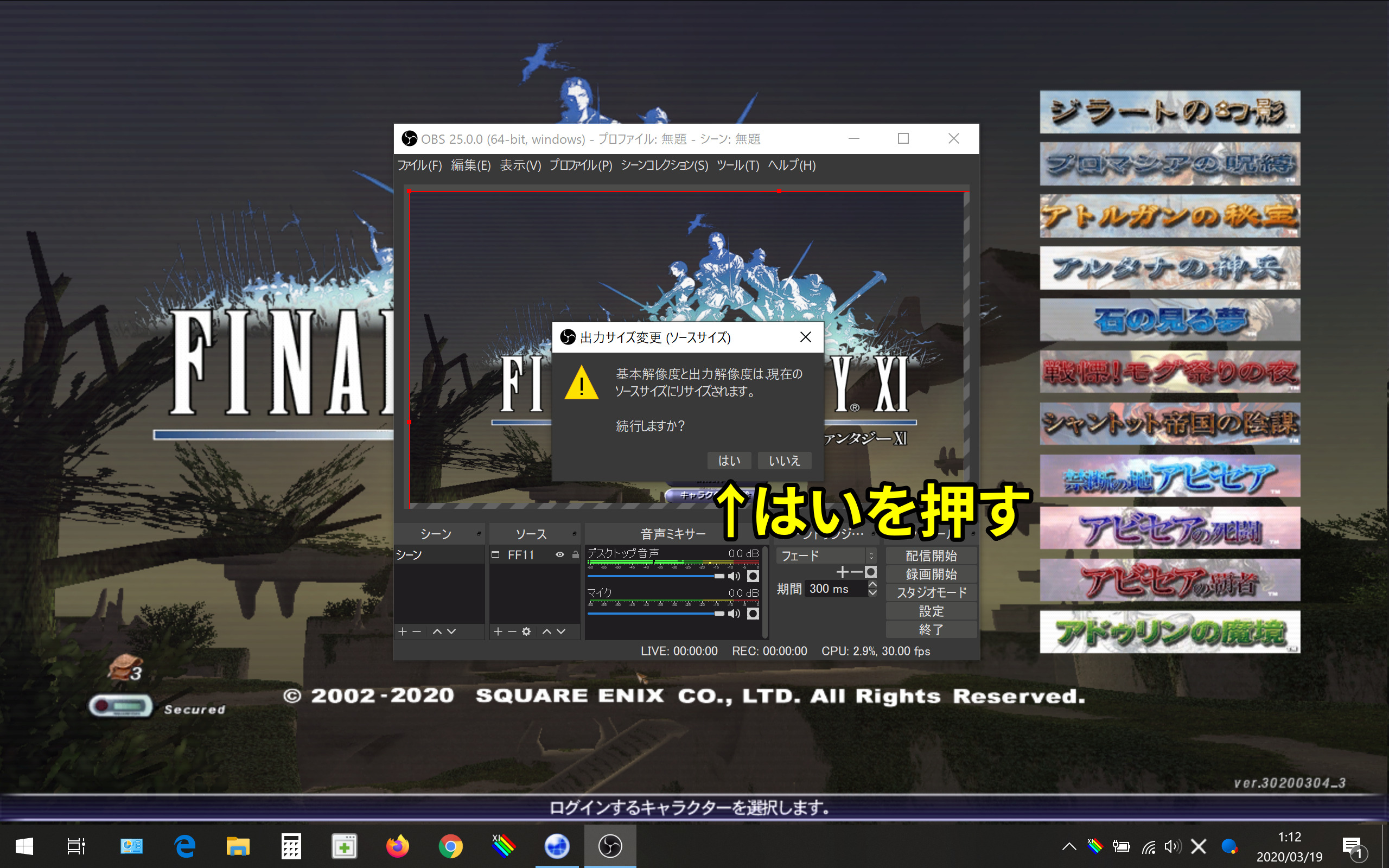The height and width of the screenshot is (868, 1389).
Task: Click transition (フェード) properties cog icon
Action: tap(871, 572)
